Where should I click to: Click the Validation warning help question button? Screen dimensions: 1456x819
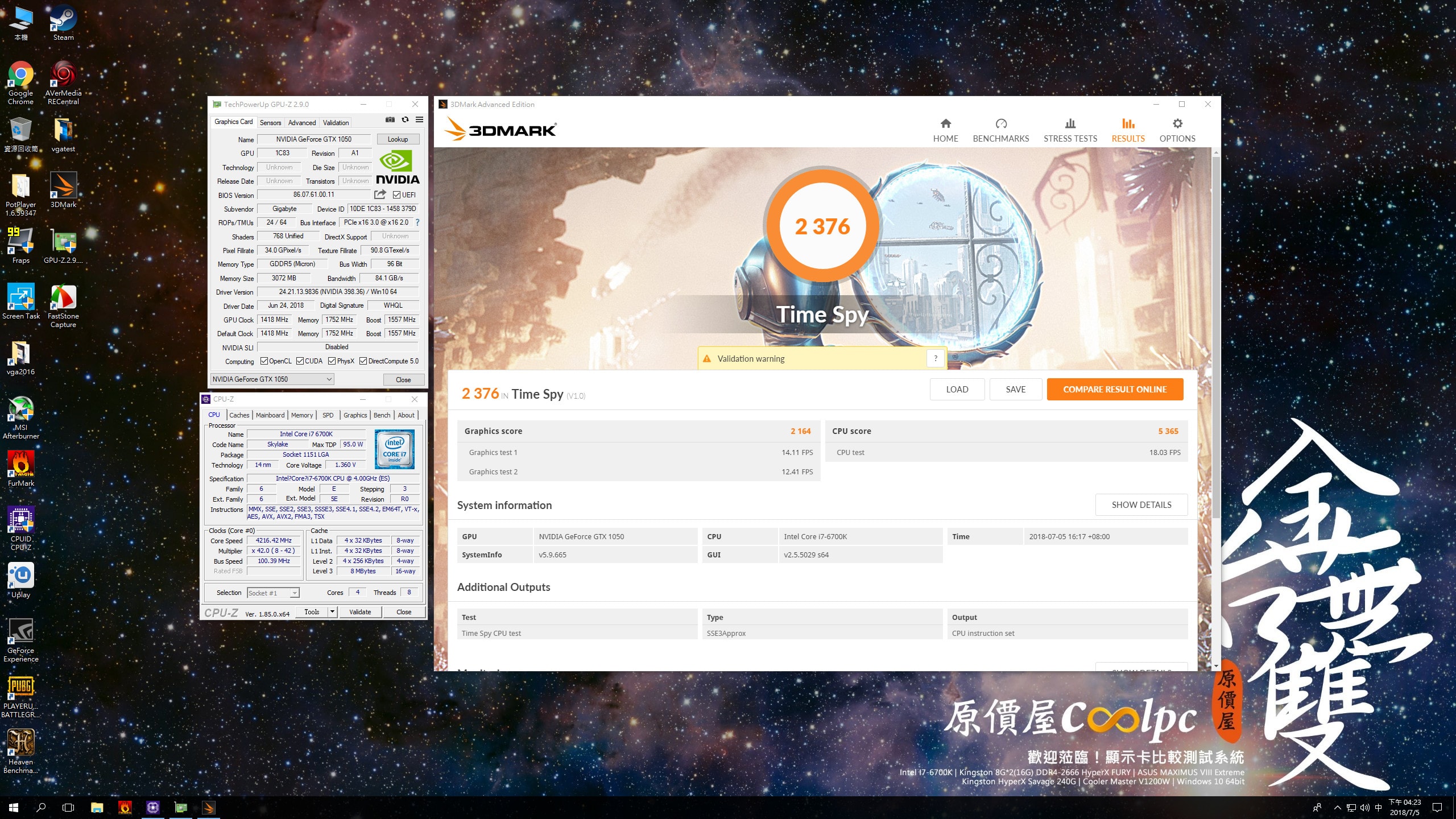tap(936, 358)
